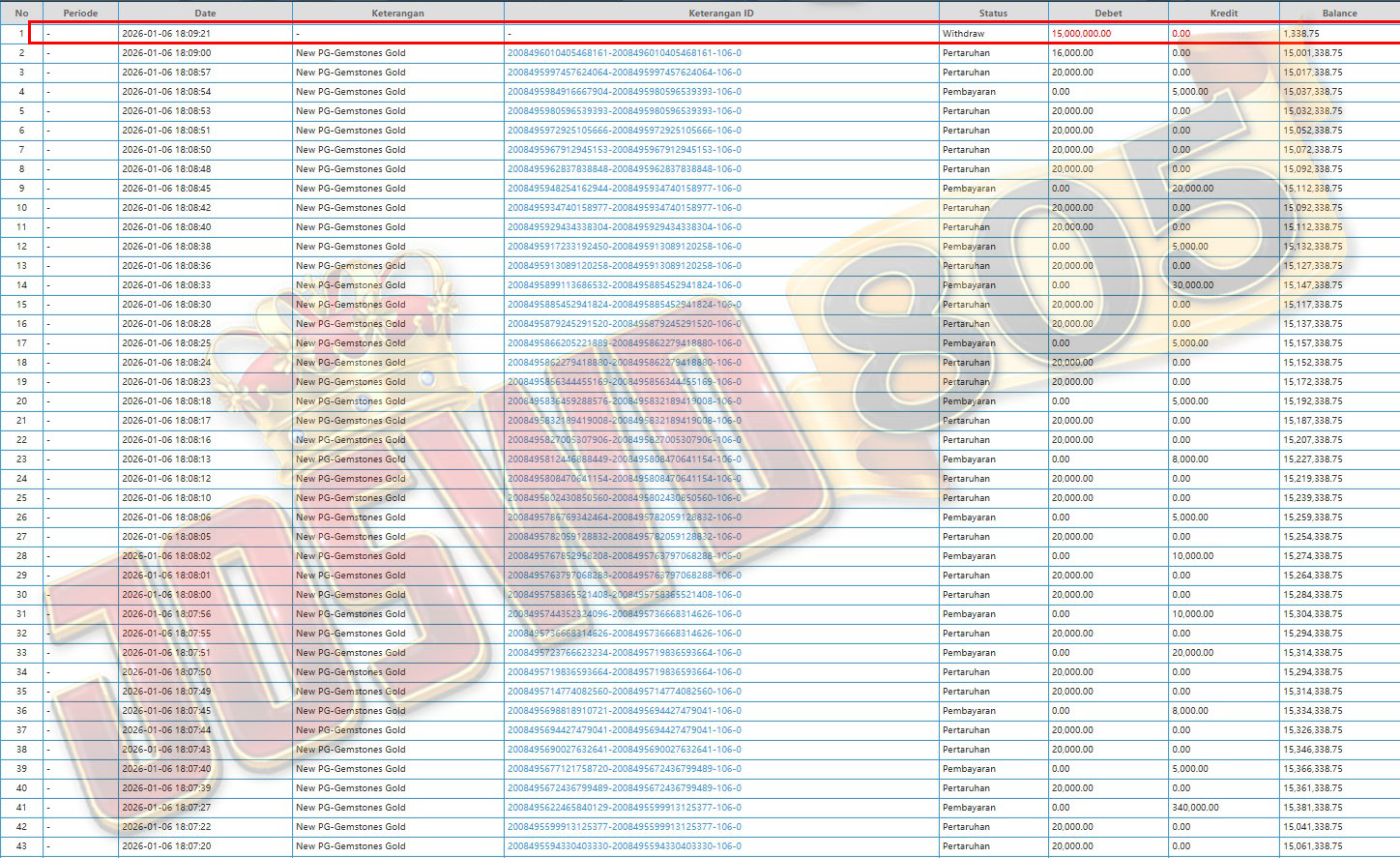Click the 1,338.75 balance in the first row
1400x858 pixels.
(x=1300, y=34)
